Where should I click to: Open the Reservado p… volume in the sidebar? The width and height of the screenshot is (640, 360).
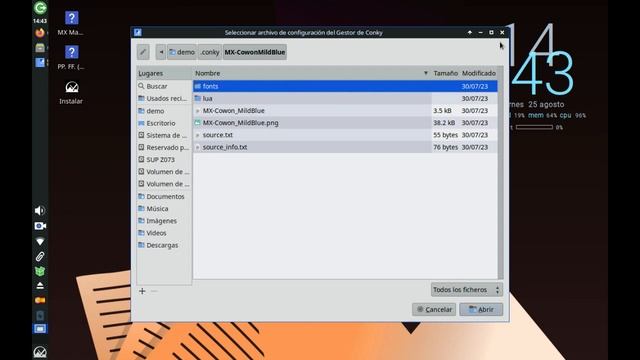click(164, 147)
